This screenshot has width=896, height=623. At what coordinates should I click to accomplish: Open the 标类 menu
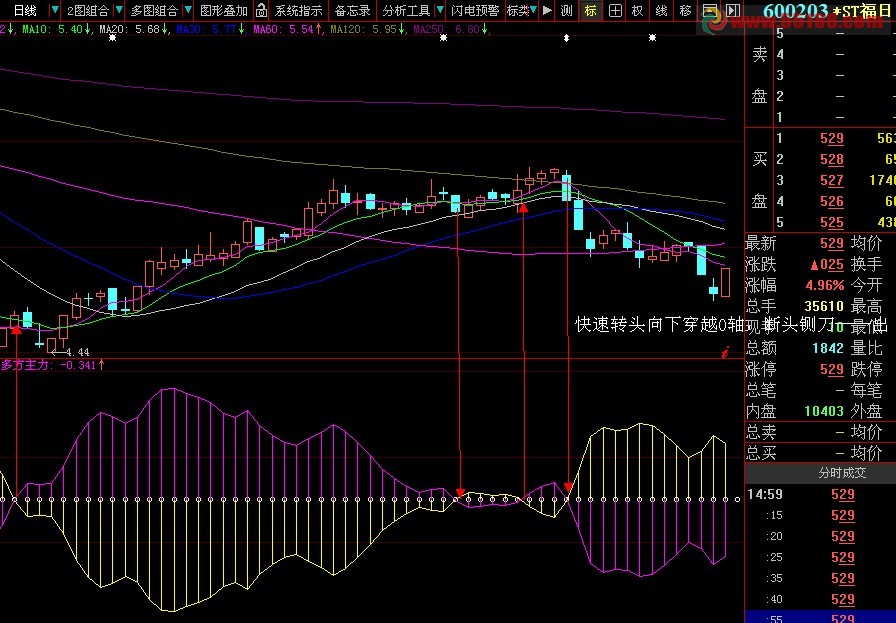(x=518, y=10)
